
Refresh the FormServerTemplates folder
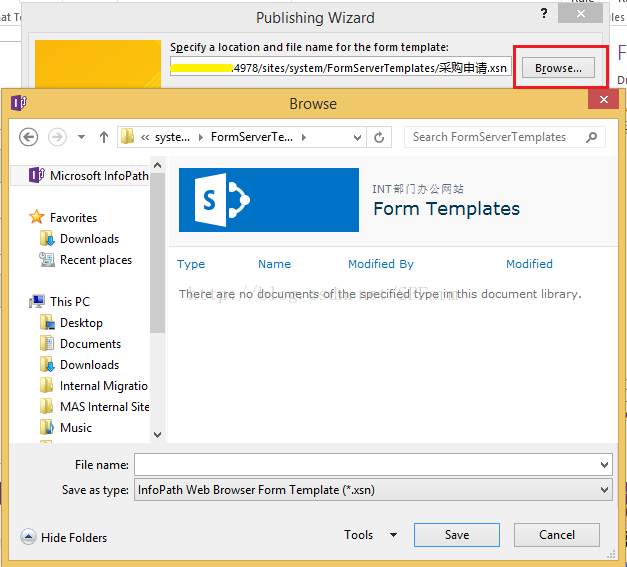[x=379, y=138]
